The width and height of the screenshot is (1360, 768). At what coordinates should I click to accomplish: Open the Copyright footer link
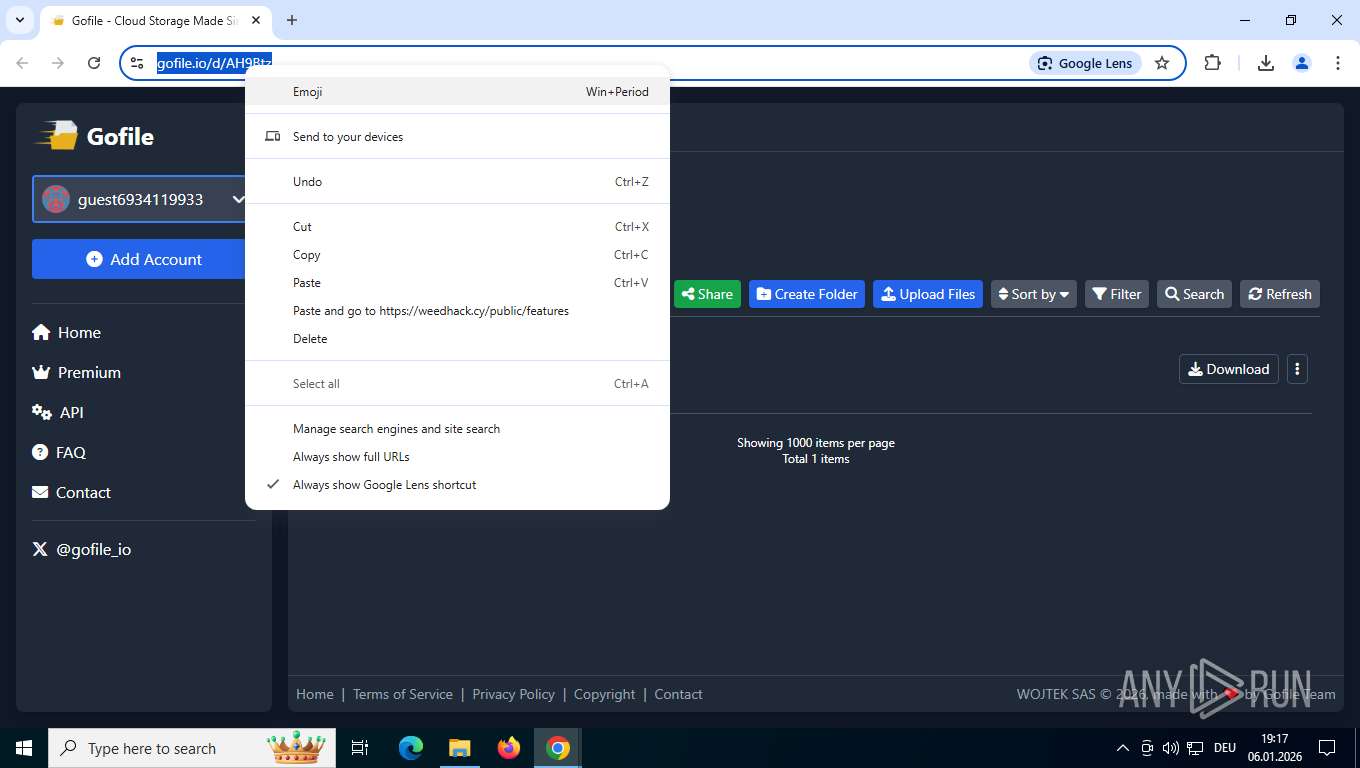[x=604, y=694]
